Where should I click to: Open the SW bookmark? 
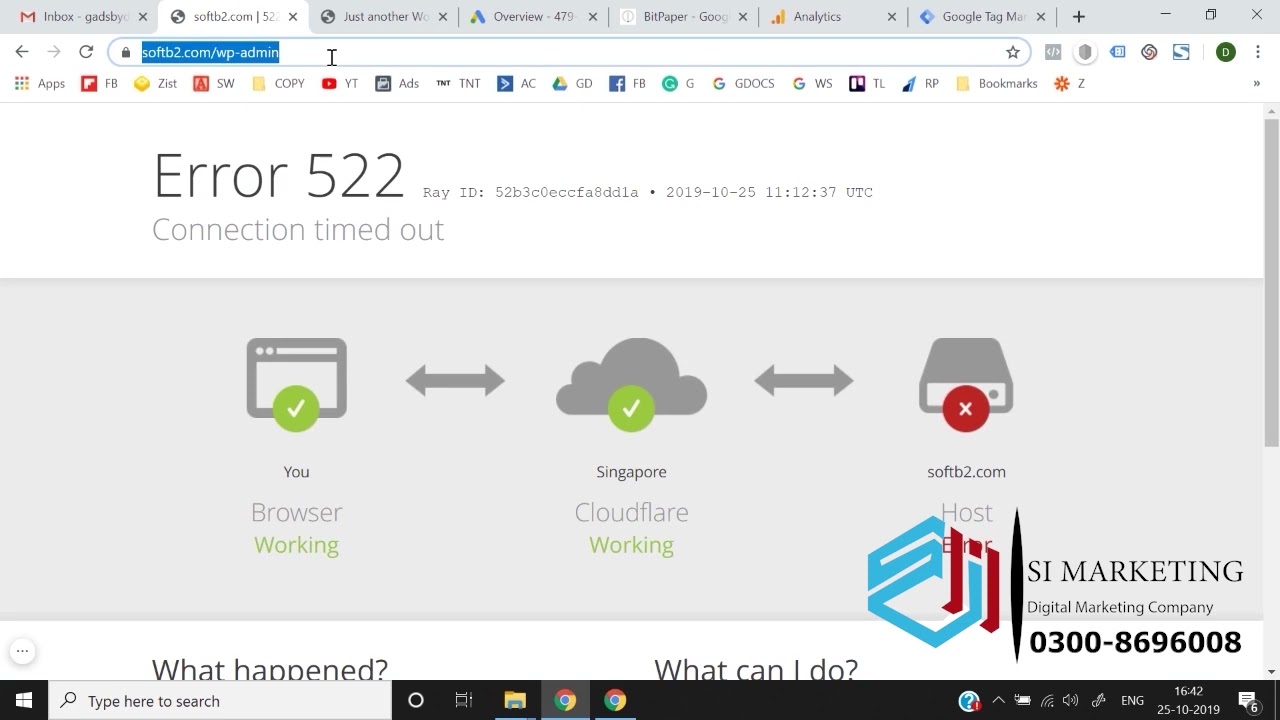coord(214,84)
